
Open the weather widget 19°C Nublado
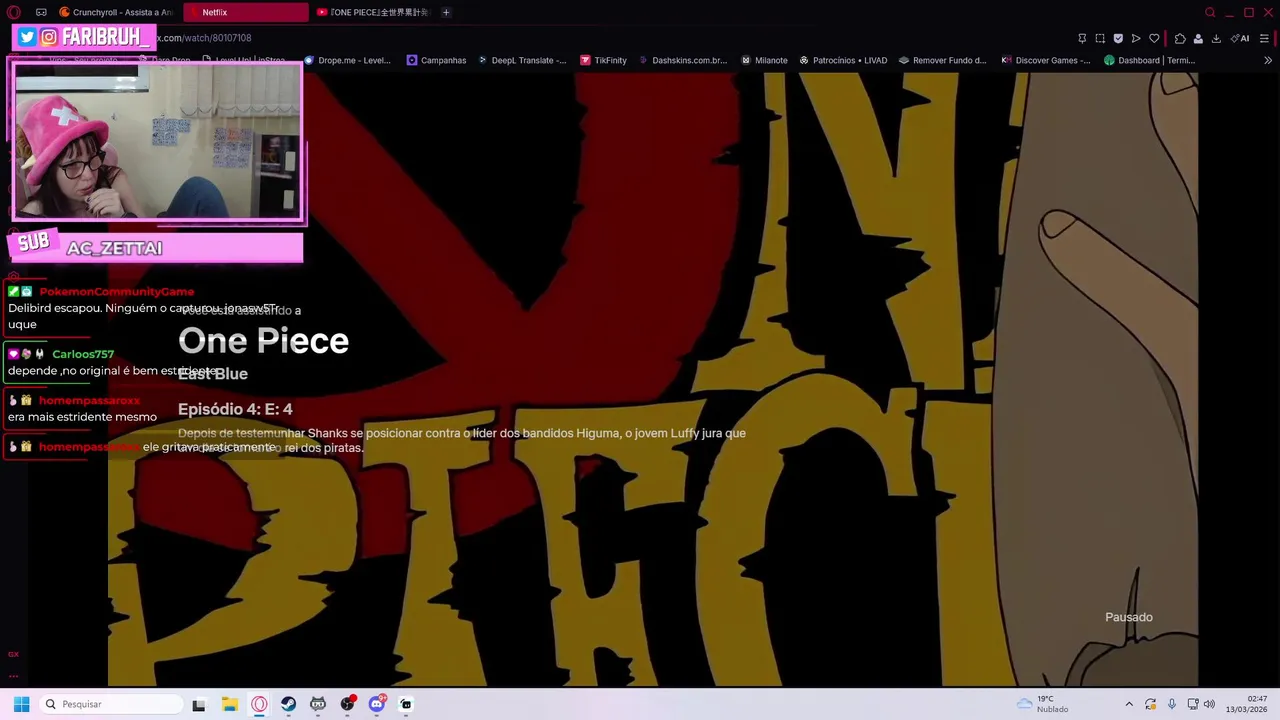click(1042, 704)
